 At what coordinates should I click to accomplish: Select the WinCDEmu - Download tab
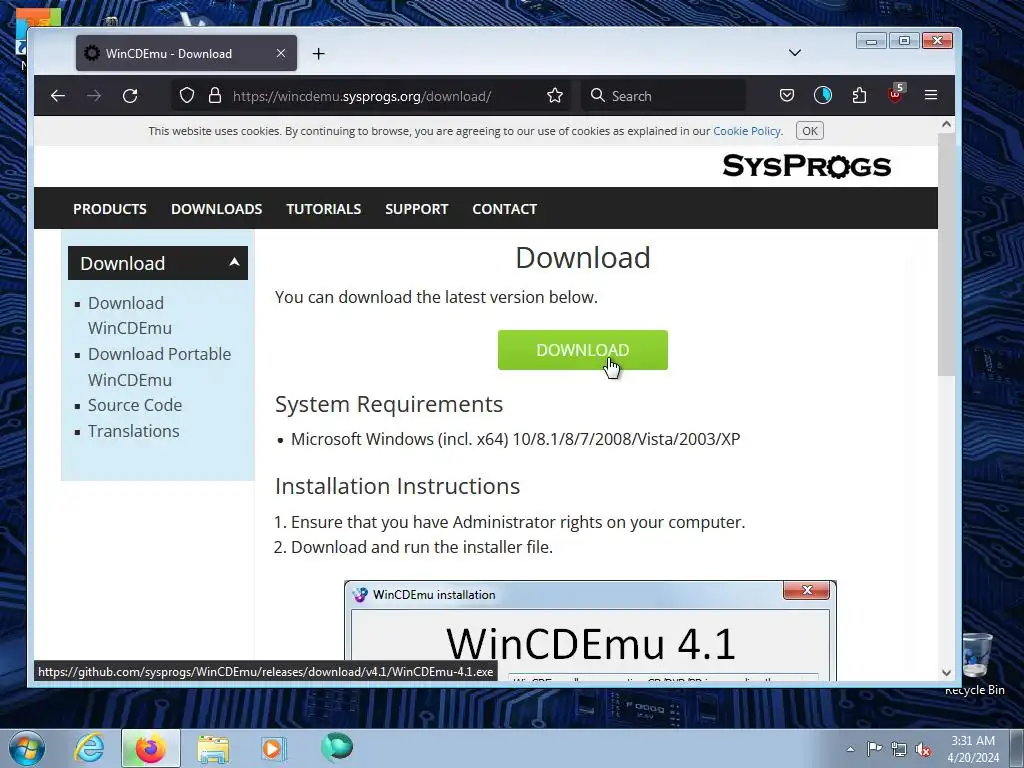(186, 54)
